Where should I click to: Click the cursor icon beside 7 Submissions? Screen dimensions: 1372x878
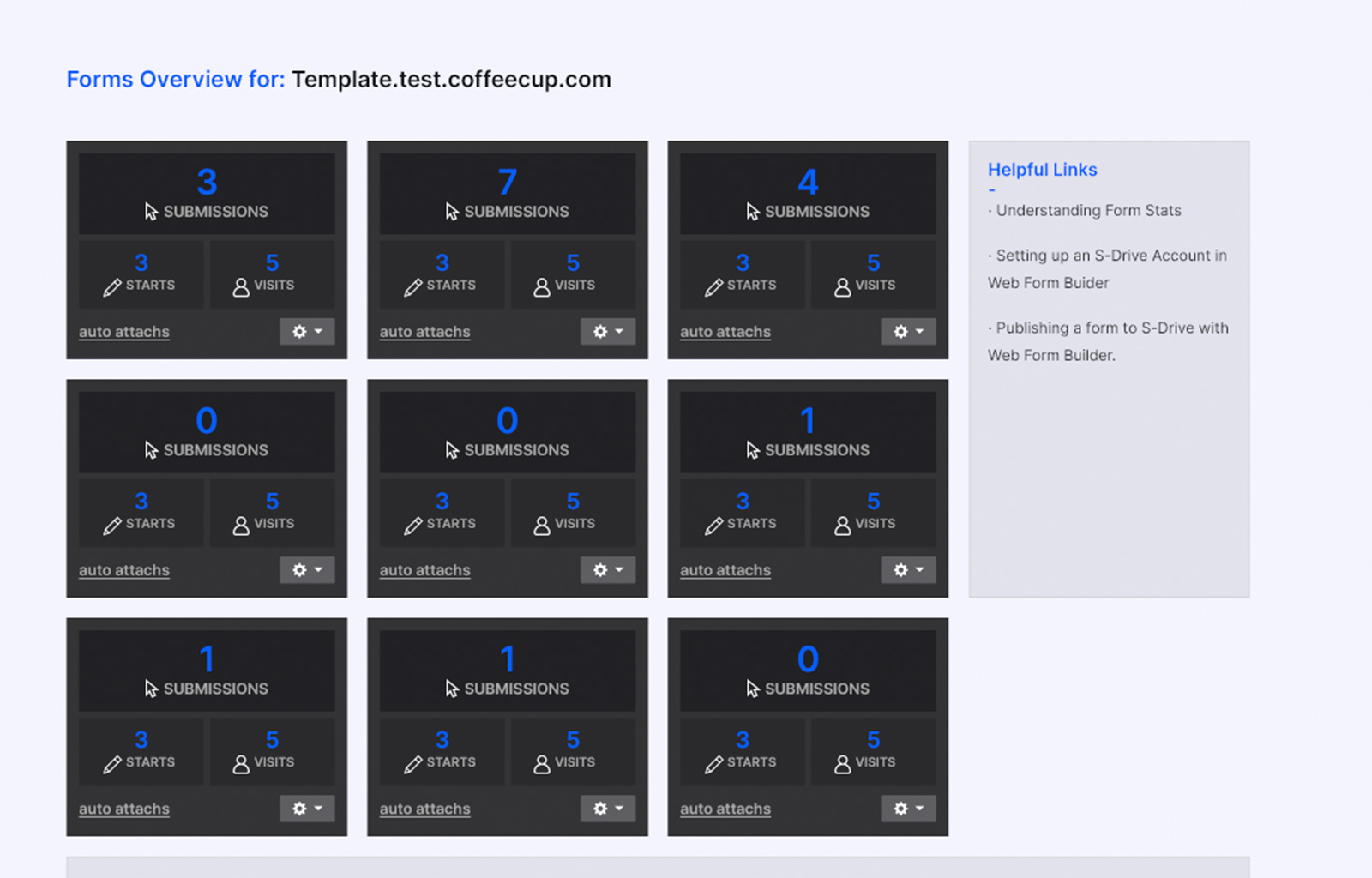pyautogui.click(x=453, y=212)
